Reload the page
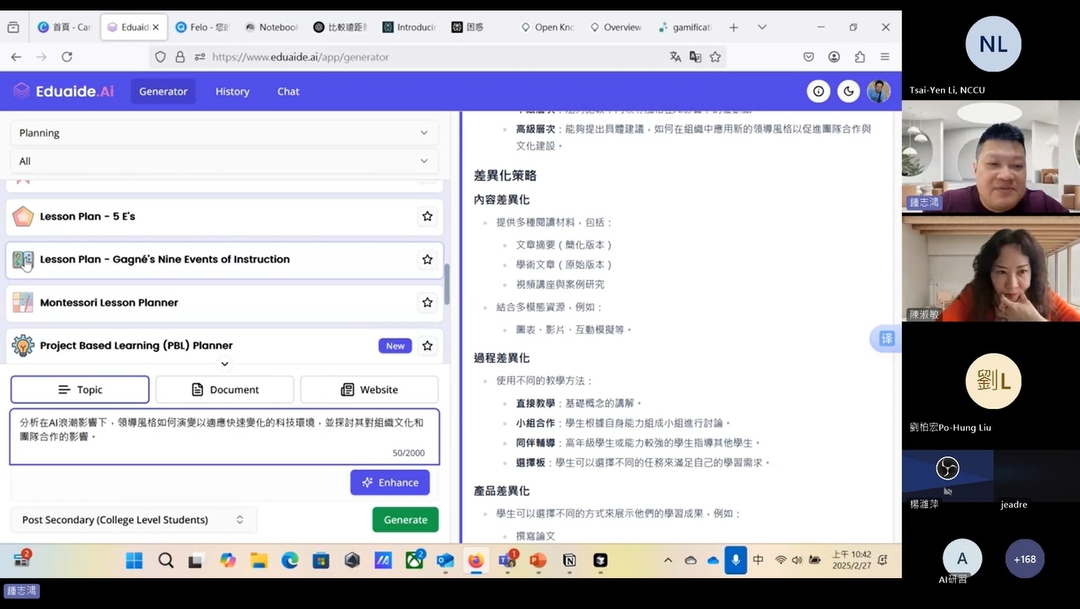 (67, 57)
